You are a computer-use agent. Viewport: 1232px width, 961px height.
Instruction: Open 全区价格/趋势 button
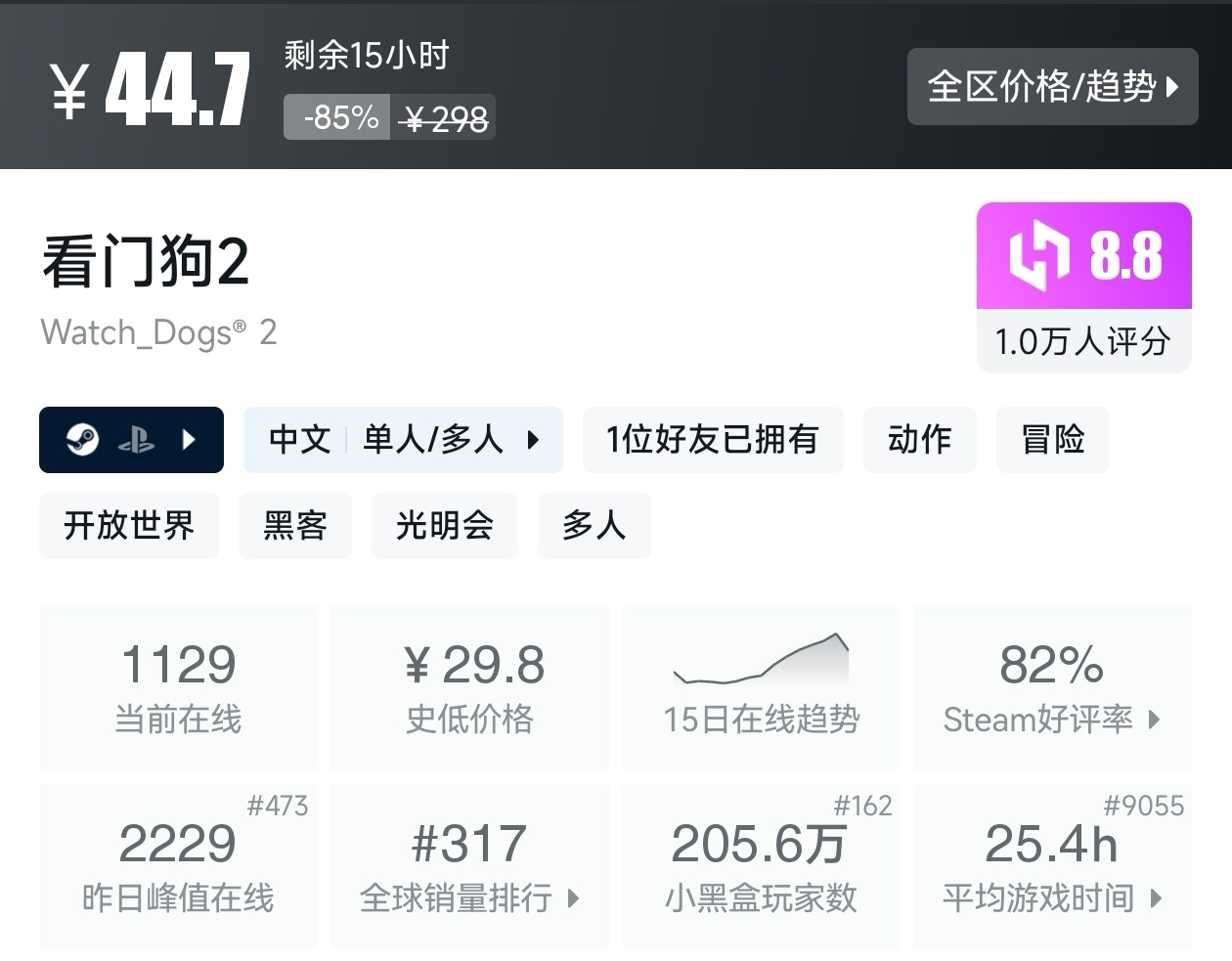[1052, 86]
